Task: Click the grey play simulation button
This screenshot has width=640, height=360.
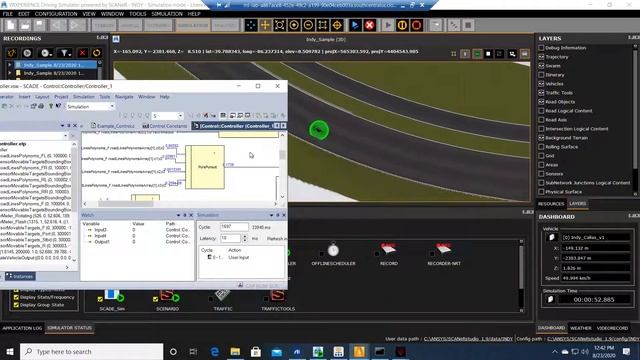Action: click(x=388, y=25)
